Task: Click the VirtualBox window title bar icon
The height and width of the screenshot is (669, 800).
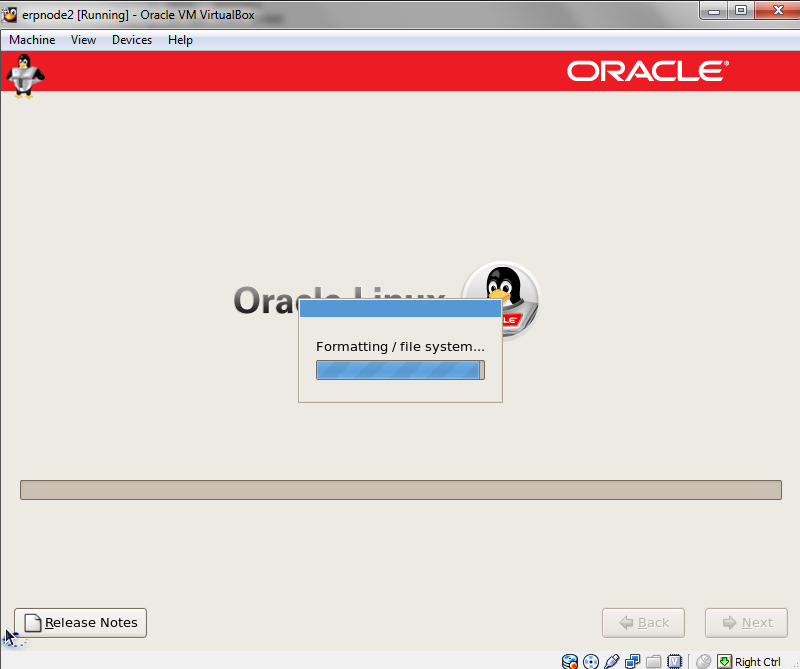Action: [x=9, y=14]
